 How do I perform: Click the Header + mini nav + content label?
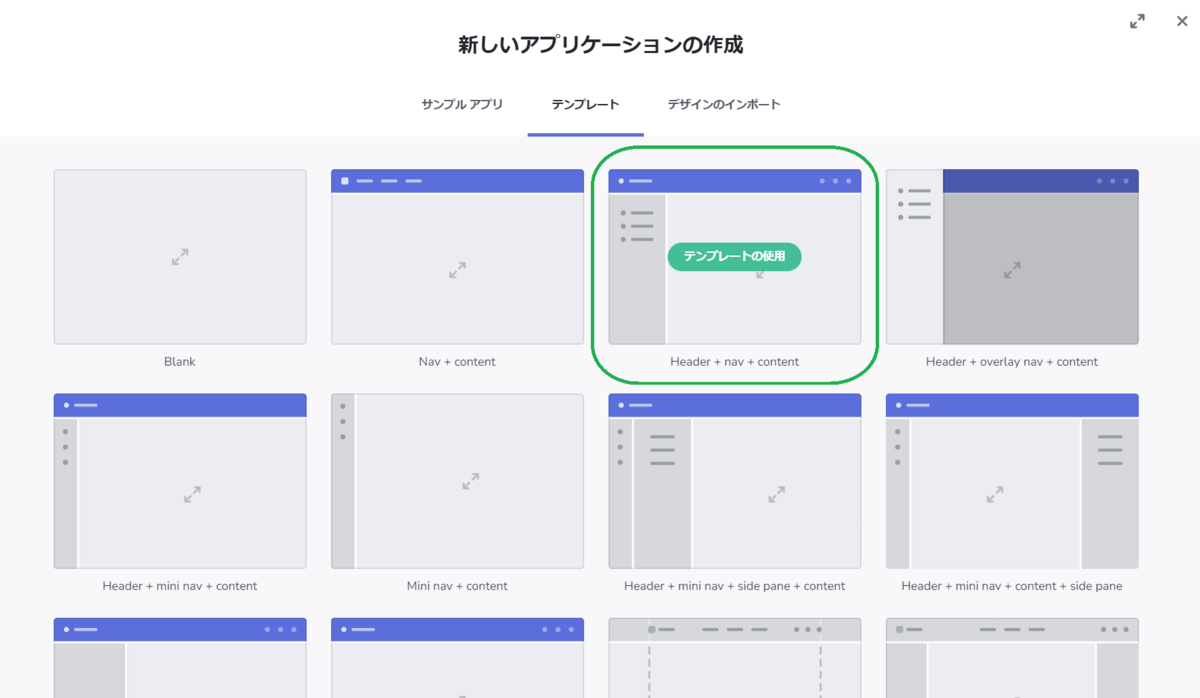180,586
